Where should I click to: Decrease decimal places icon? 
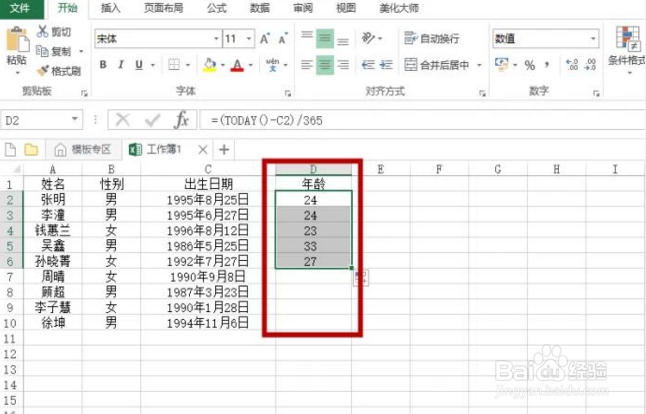[x=590, y=65]
